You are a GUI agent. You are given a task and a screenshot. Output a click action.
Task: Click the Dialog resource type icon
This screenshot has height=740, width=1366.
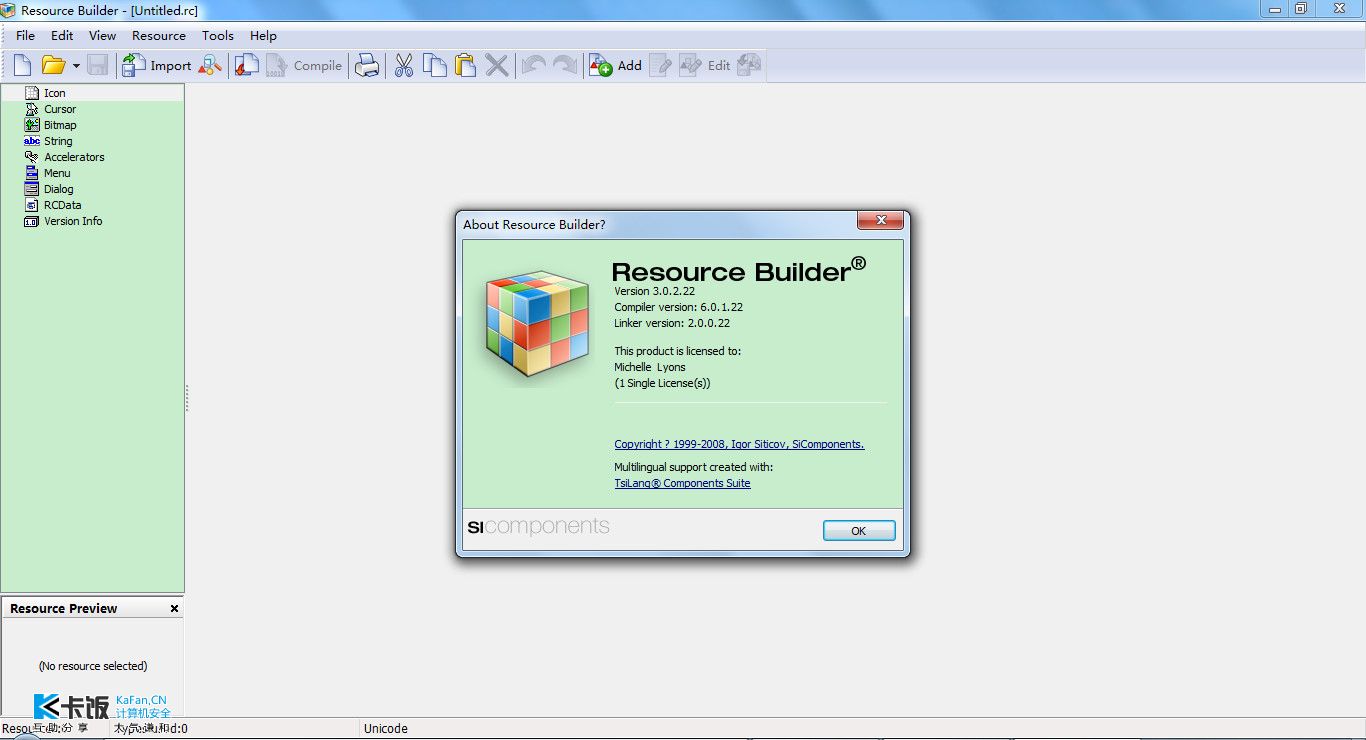coord(32,189)
